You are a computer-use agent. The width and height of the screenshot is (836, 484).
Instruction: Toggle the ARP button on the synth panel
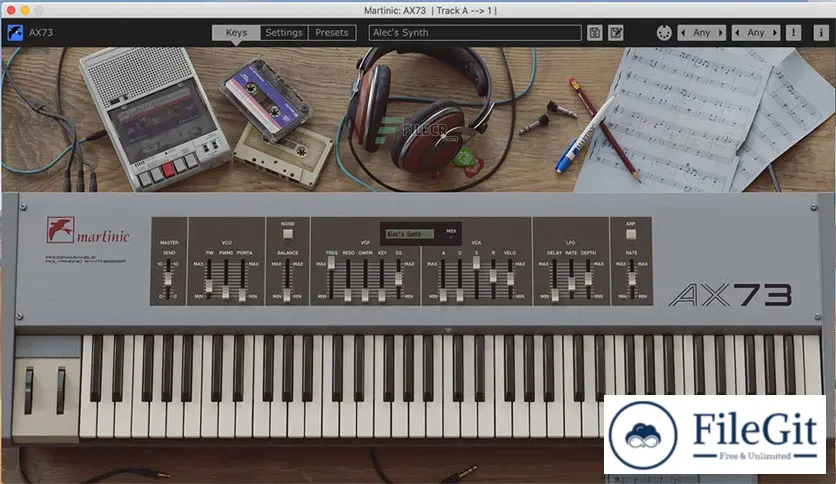coord(631,234)
